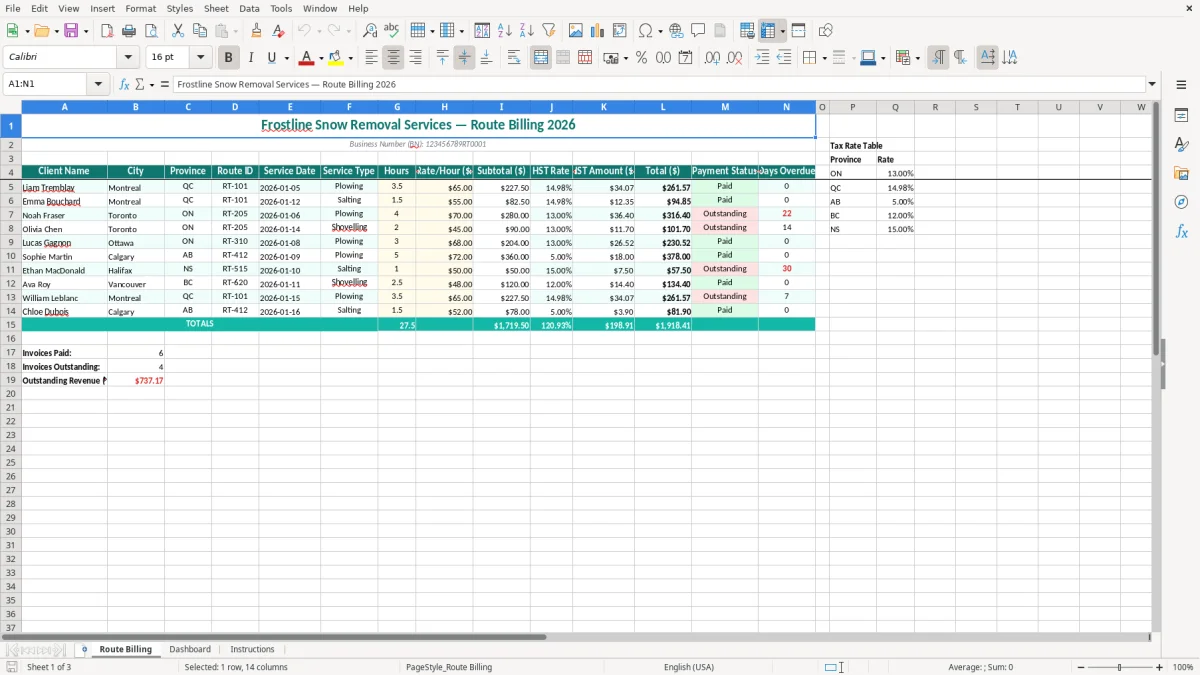Toggle Align Left
The height and width of the screenshot is (675, 1200).
[372, 58]
